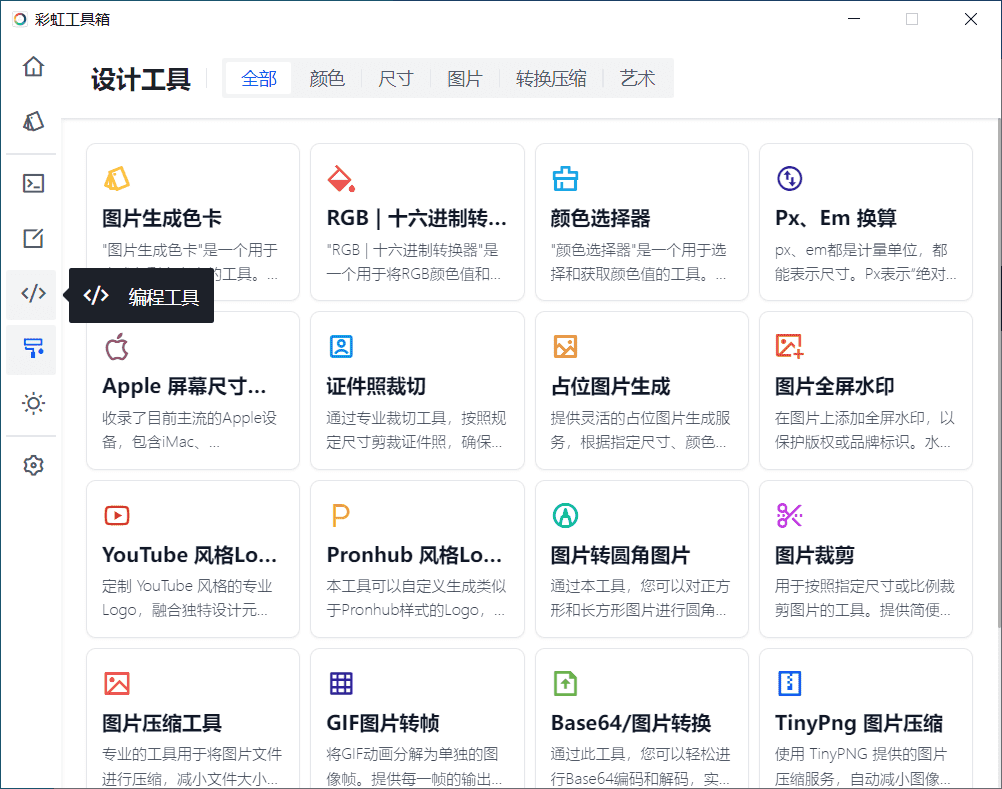The height and width of the screenshot is (789, 1002).
Task: Open the 颜色选择器 tool card
Action: (641, 222)
